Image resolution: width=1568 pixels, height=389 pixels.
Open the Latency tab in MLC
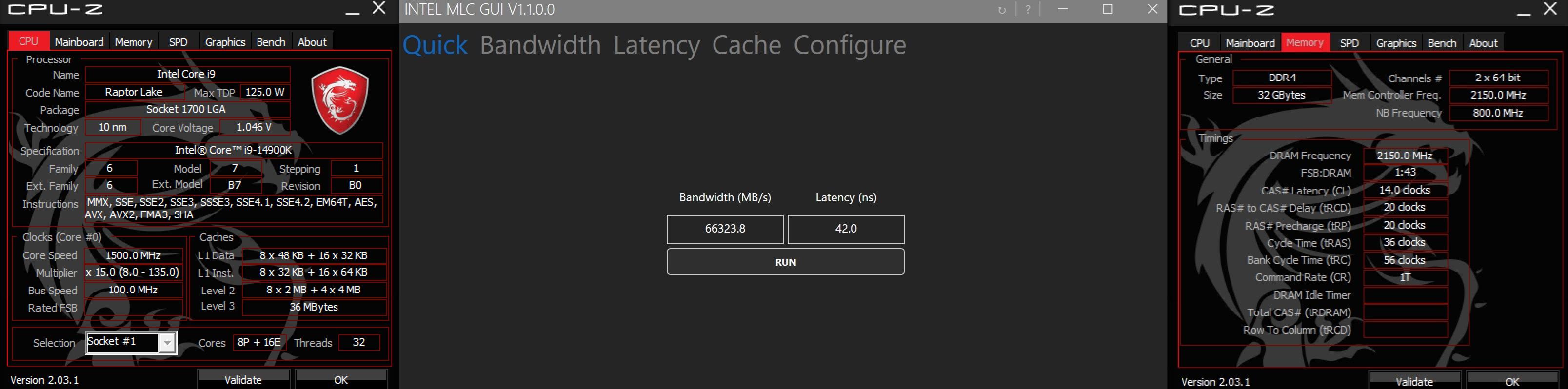(x=656, y=45)
